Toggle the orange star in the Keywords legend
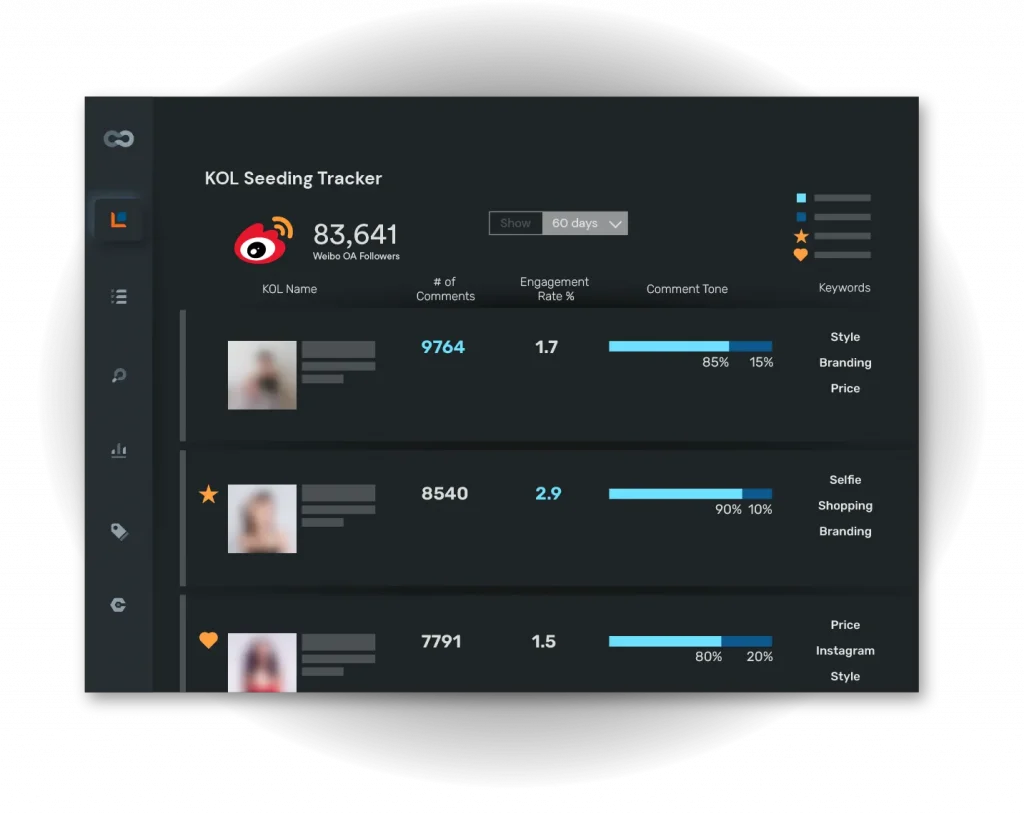 [x=800, y=236]
